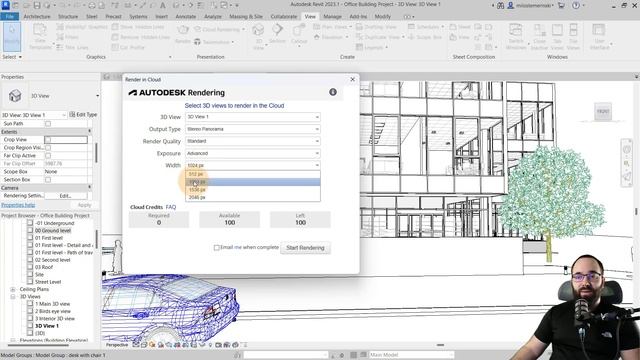Click the Properties help link
Image resolution: width=640 pixels, height=360 pixels.
tap(18, 205)
